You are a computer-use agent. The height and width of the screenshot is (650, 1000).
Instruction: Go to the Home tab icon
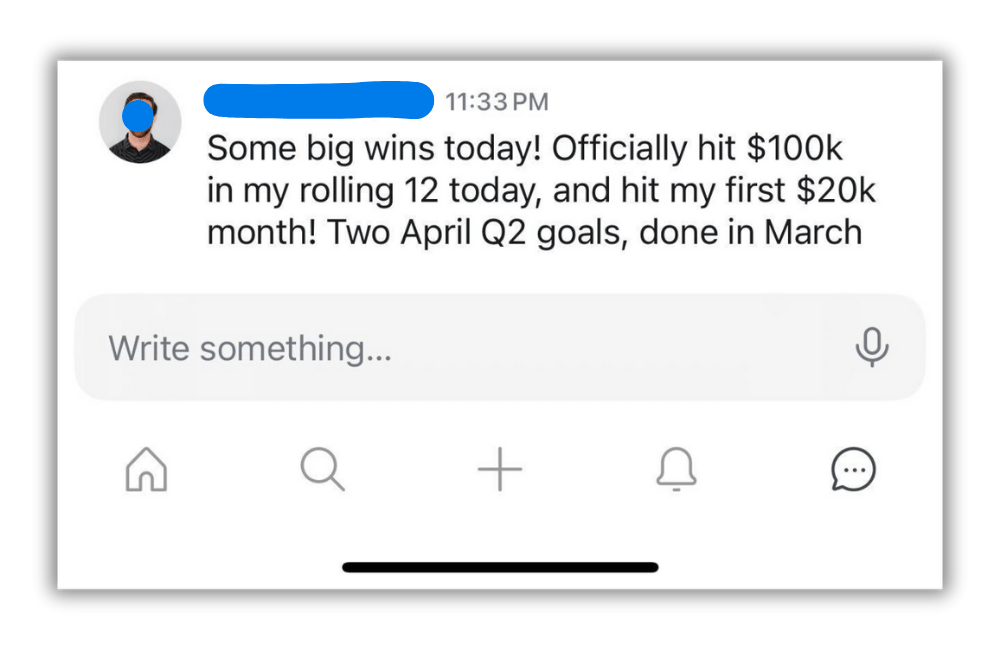click(x=146, y=469)
